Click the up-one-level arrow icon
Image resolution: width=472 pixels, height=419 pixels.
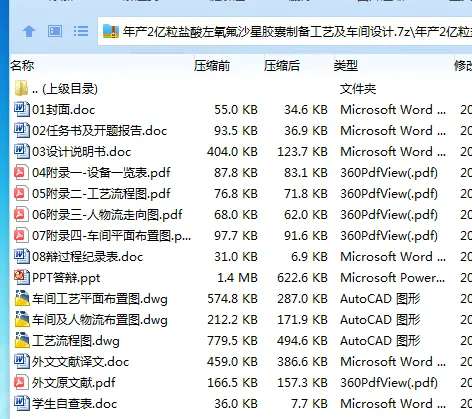29,31
